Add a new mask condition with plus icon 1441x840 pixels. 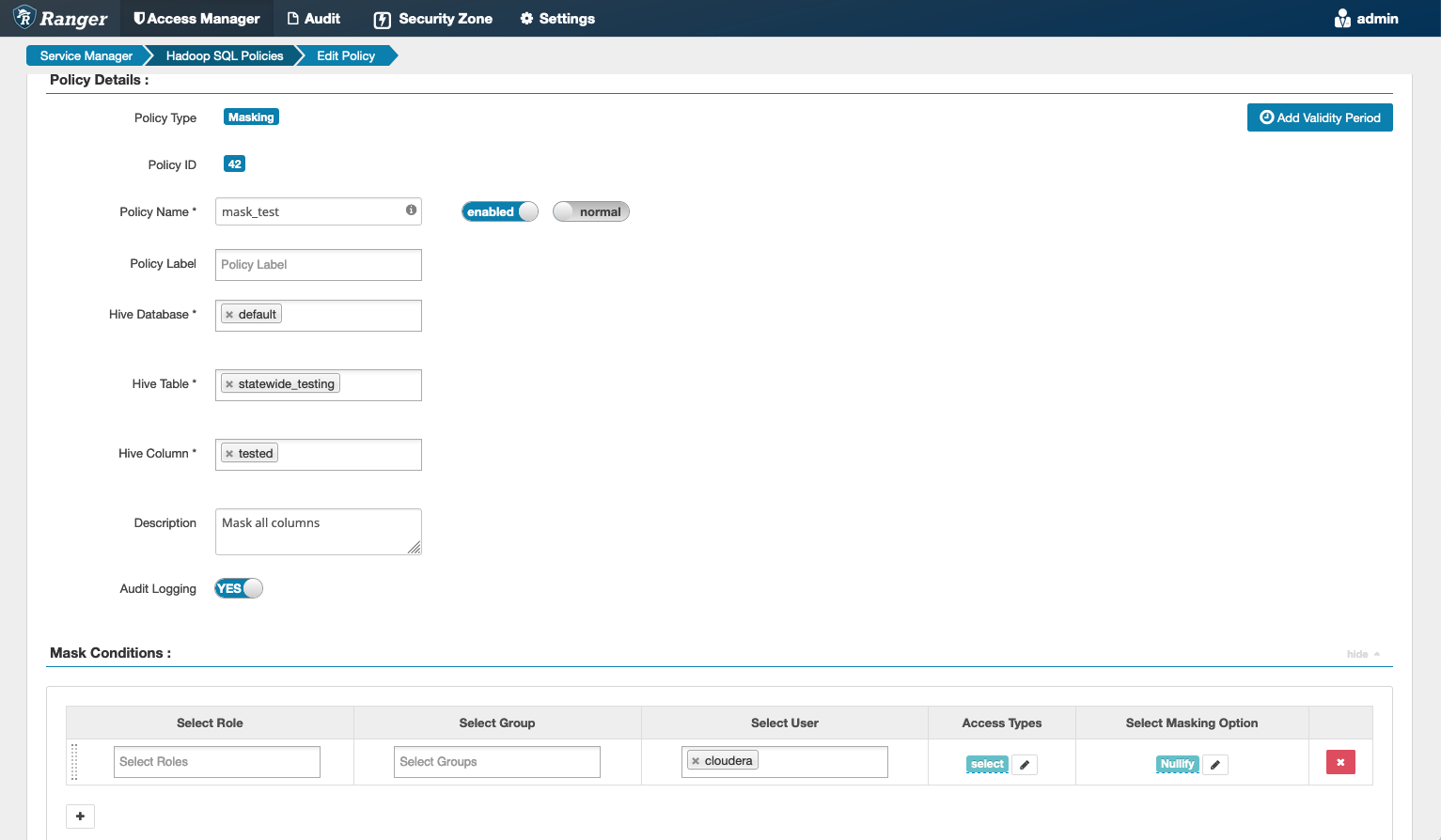[80, 816]
